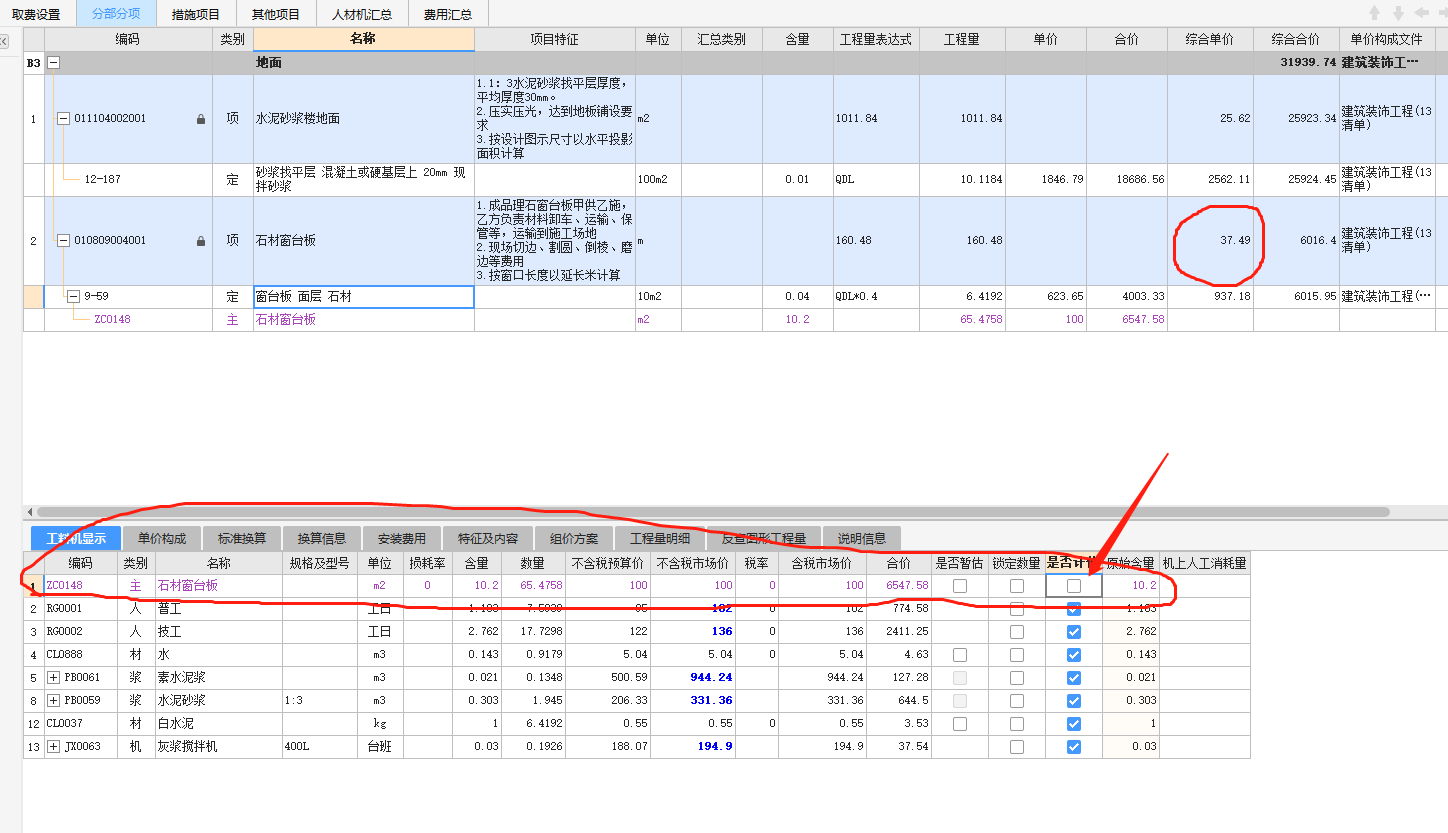
Task: Click the left arrow icon at top right
Action: pos(1421,13)
